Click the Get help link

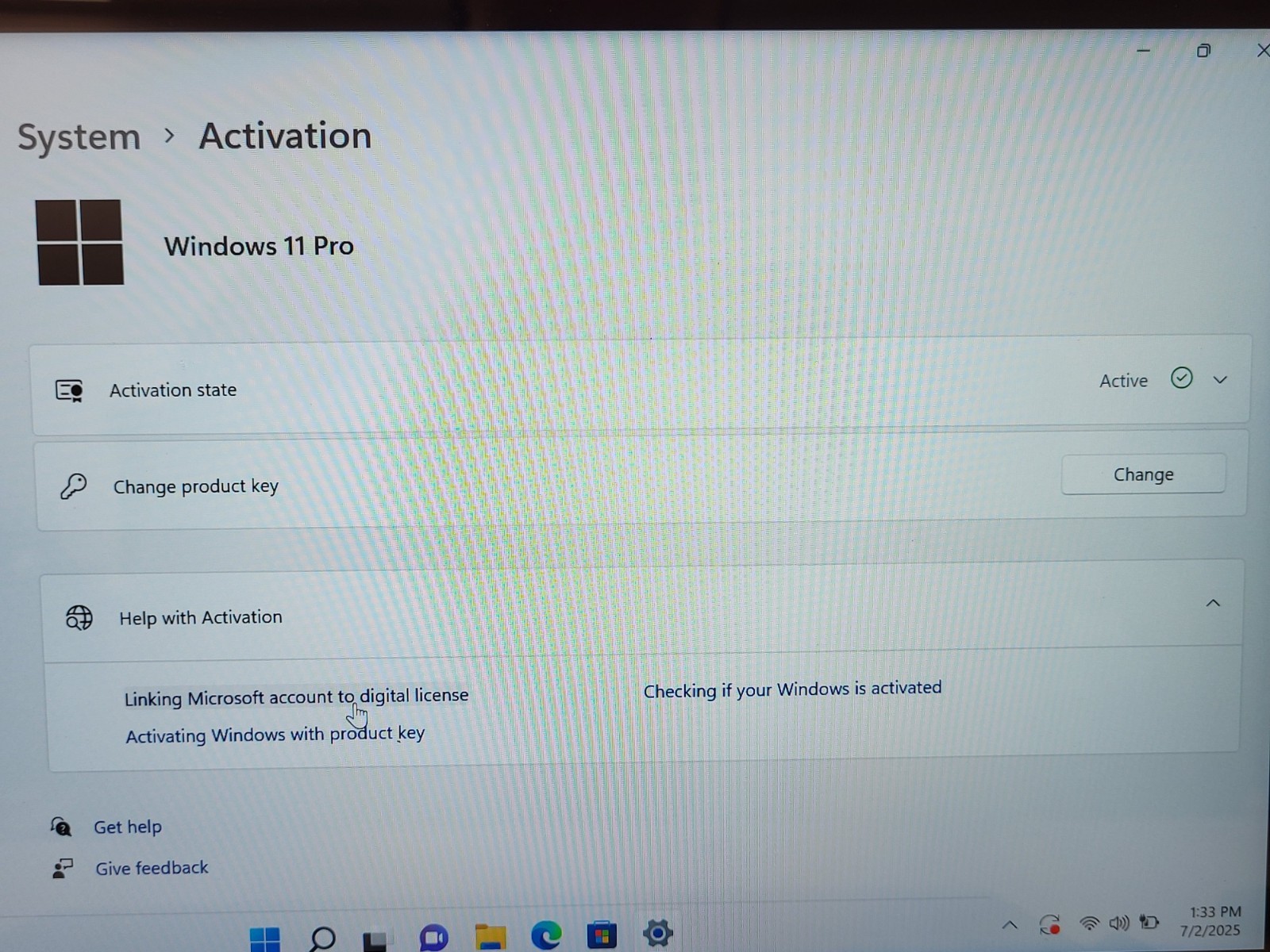tap(128, 827)
